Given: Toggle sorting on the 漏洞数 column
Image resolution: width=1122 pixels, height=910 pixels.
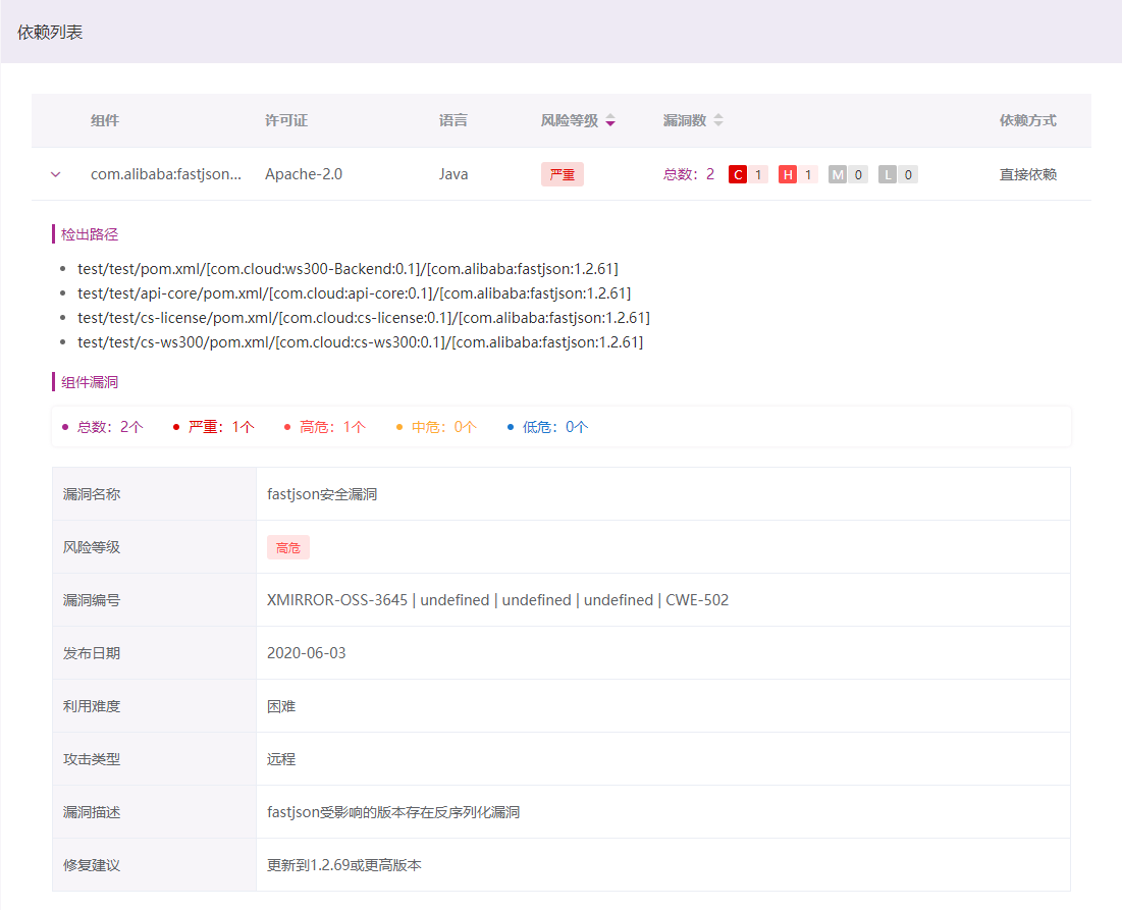Looking at the screenshot, I should (719, 120).
